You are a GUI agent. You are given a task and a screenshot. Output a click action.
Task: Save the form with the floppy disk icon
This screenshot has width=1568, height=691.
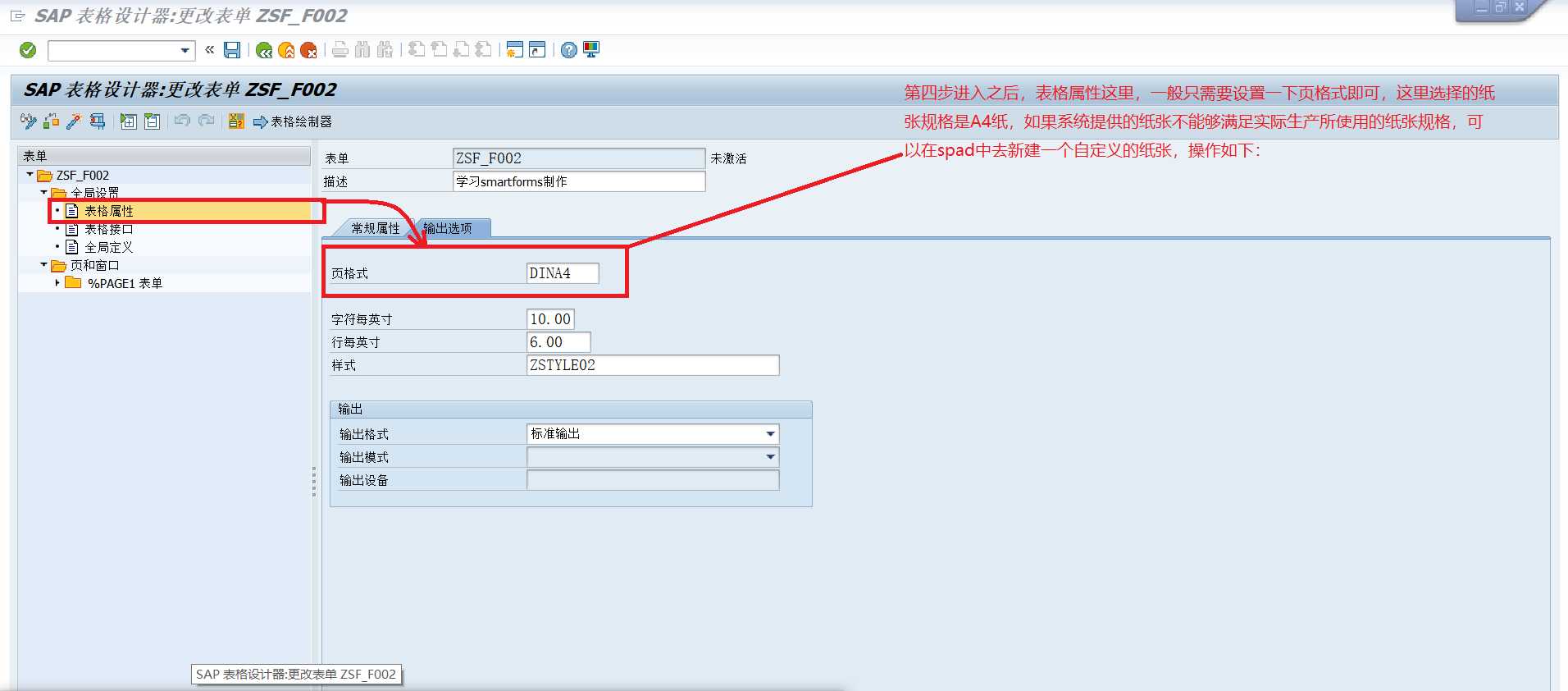point(232,50)
